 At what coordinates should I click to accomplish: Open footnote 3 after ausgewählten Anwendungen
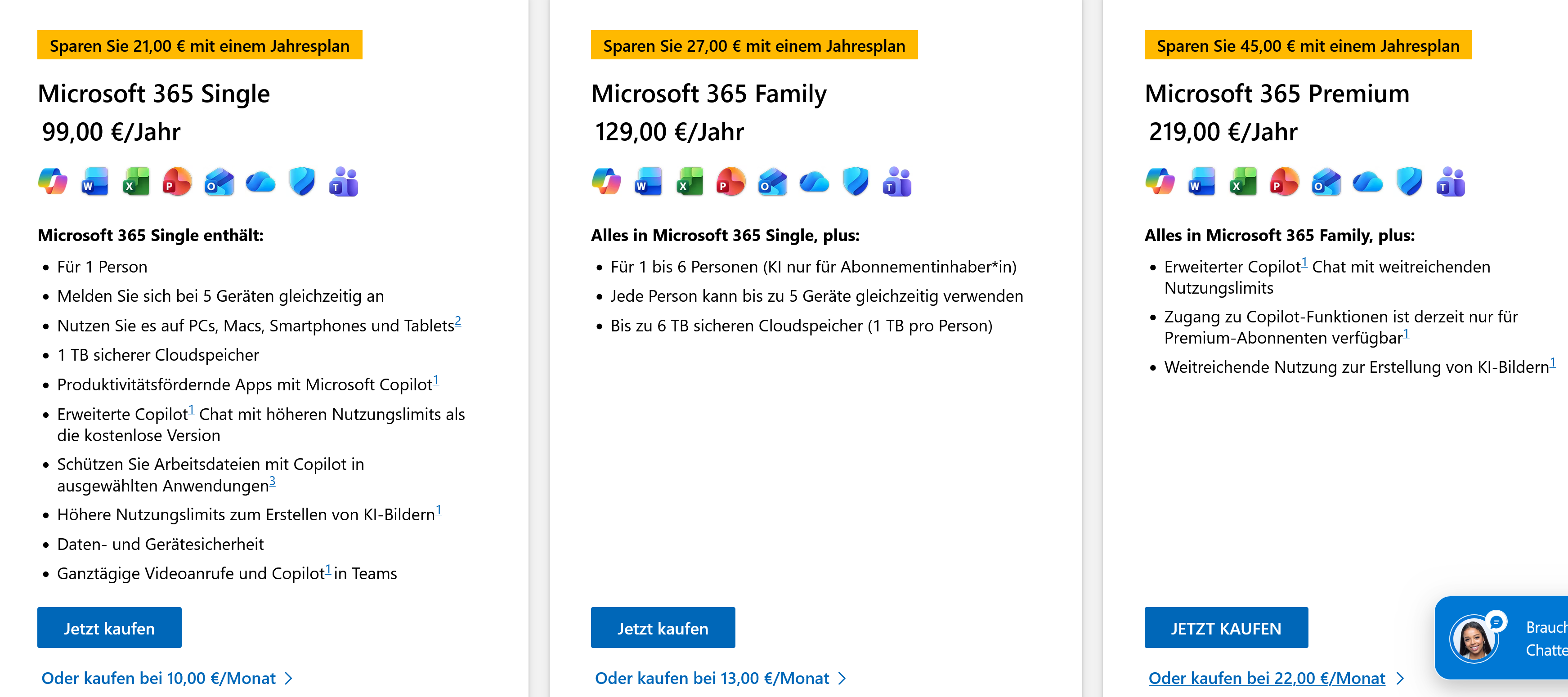pyautogui.click(x=272, y=481)
